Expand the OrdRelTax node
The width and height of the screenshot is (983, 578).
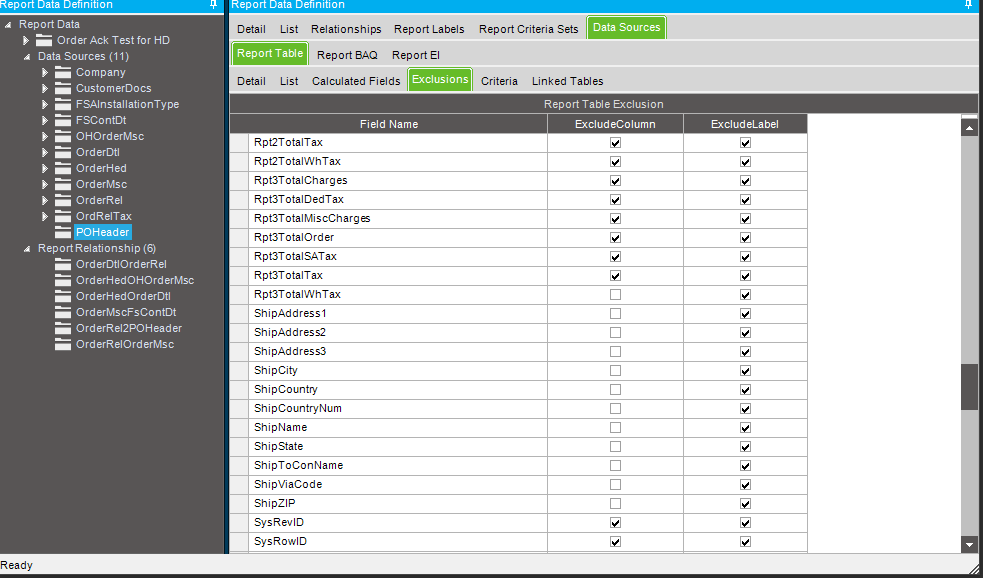[x=45, y=216]
